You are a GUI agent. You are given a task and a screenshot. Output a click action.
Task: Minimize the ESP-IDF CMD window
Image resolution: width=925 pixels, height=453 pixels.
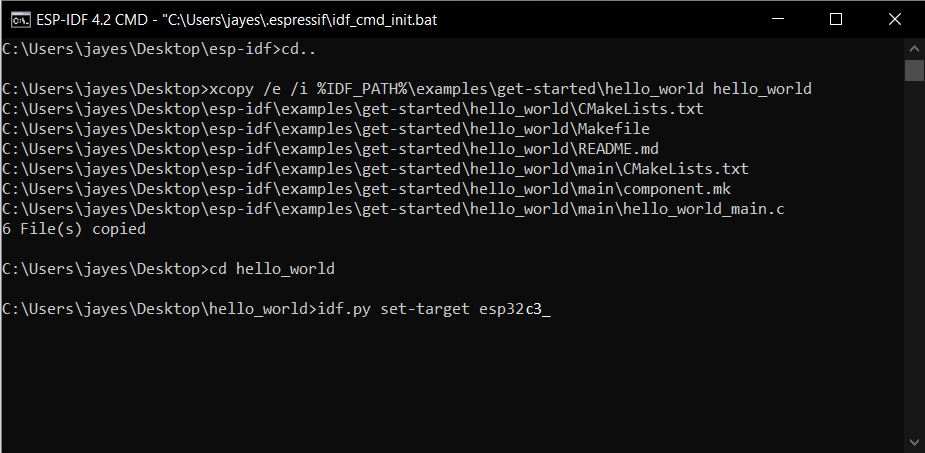tap(778, 19)
